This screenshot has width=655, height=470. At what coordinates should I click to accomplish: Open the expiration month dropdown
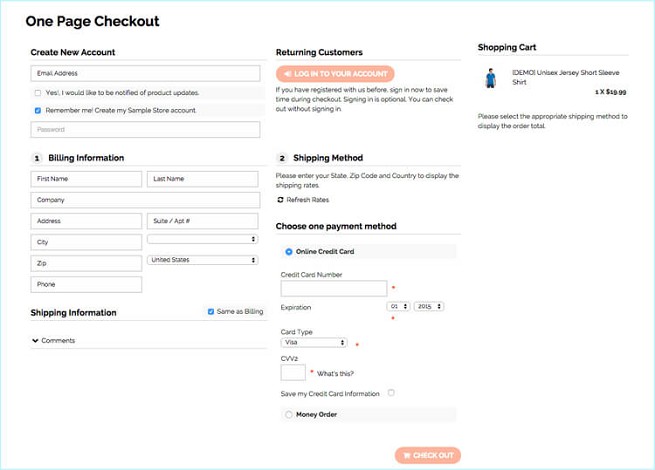coord(399,306)
